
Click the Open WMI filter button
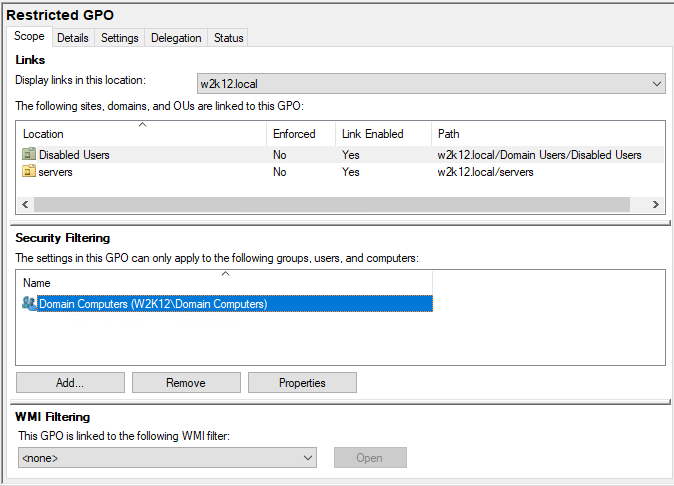coord(370,458)
